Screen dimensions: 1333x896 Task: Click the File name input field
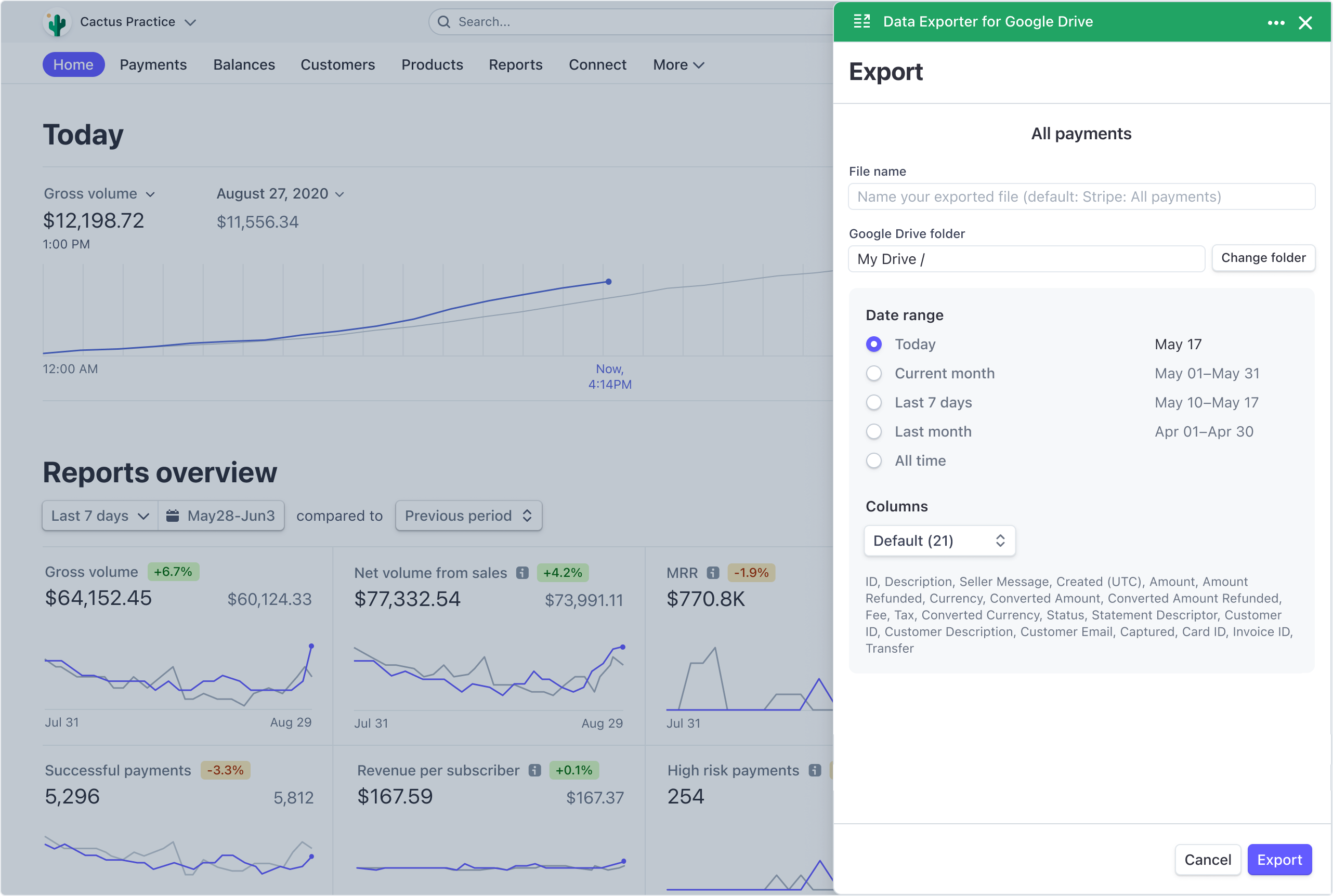1081,196
